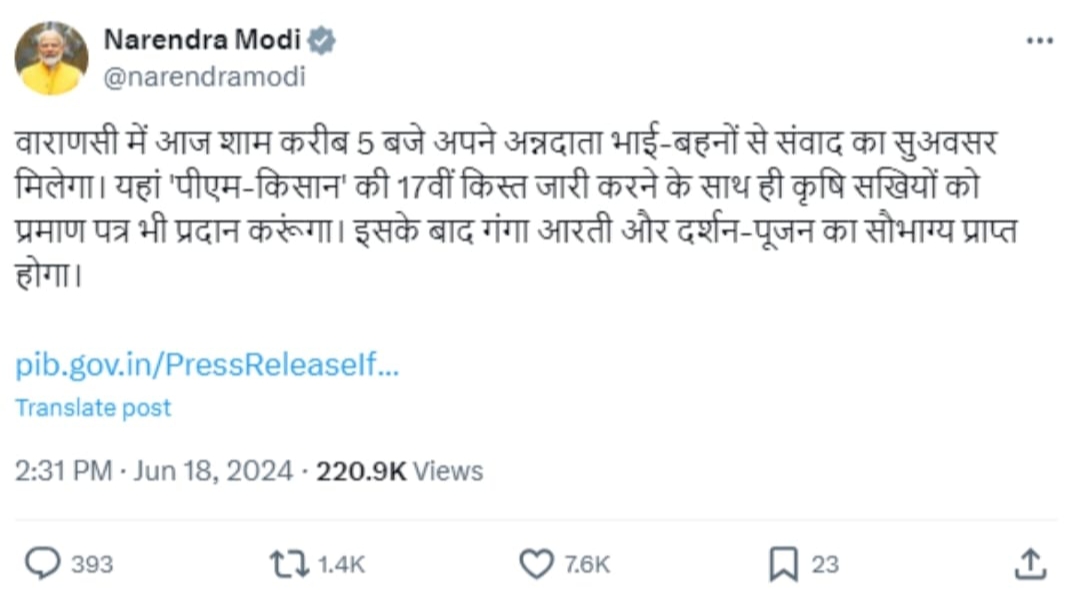Screen dimensions: 1080x590
Task: Open the reply composer icon
Action: point(44,563)
